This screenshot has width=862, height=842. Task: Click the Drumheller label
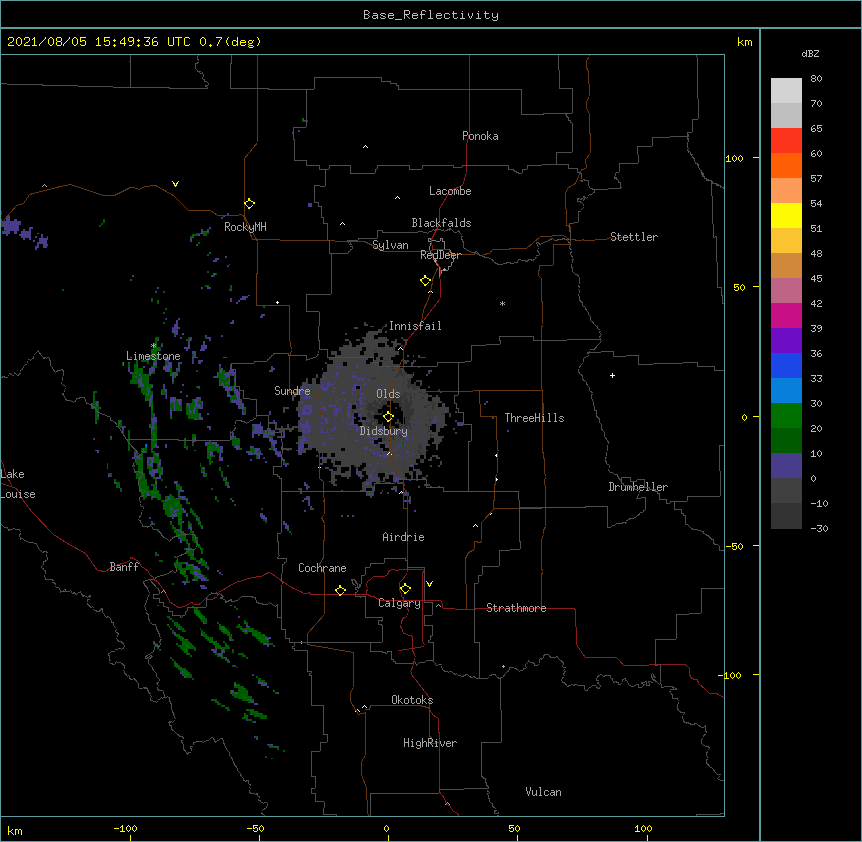tap(638, 487)
